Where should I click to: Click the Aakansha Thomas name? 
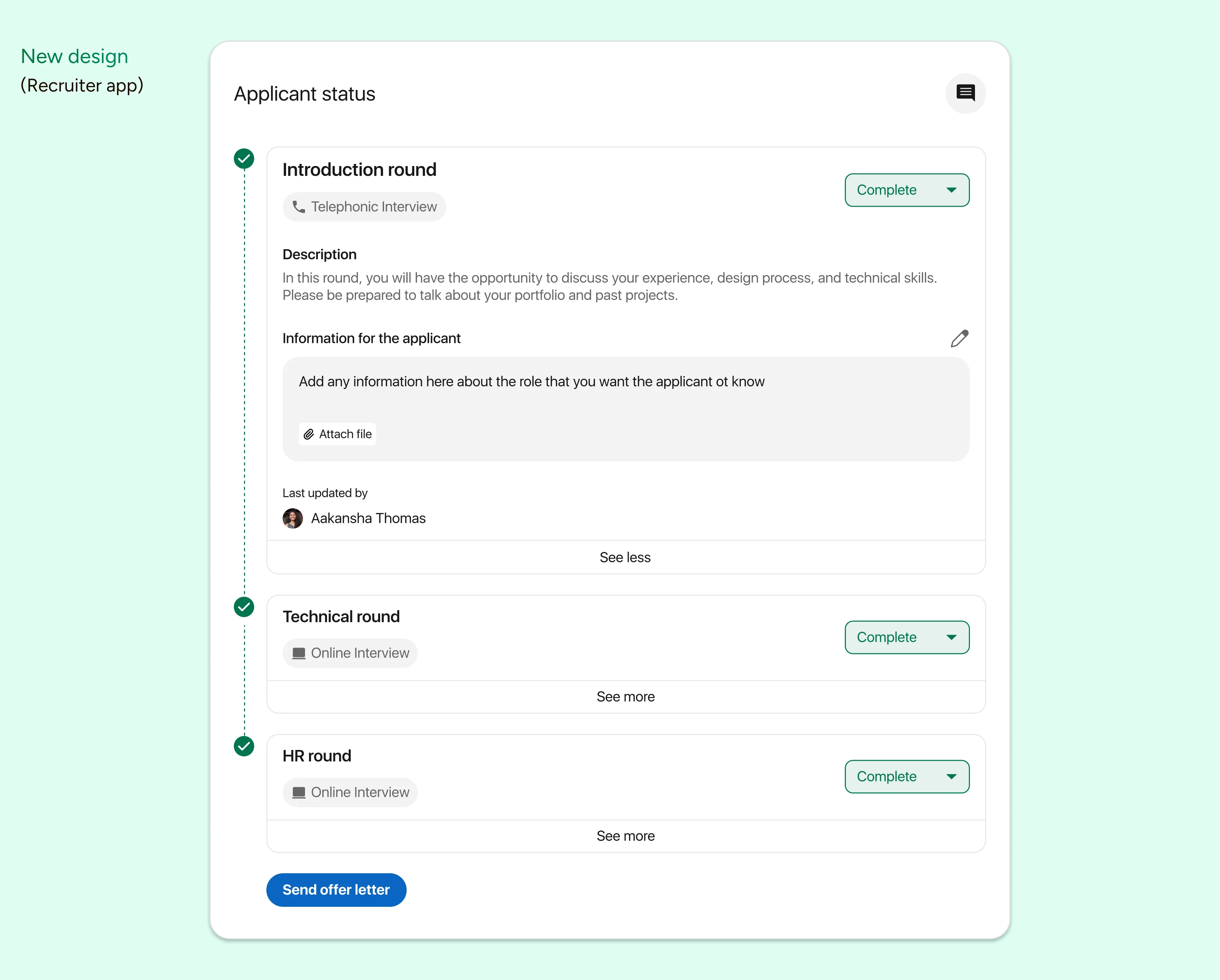pos(368,518)
